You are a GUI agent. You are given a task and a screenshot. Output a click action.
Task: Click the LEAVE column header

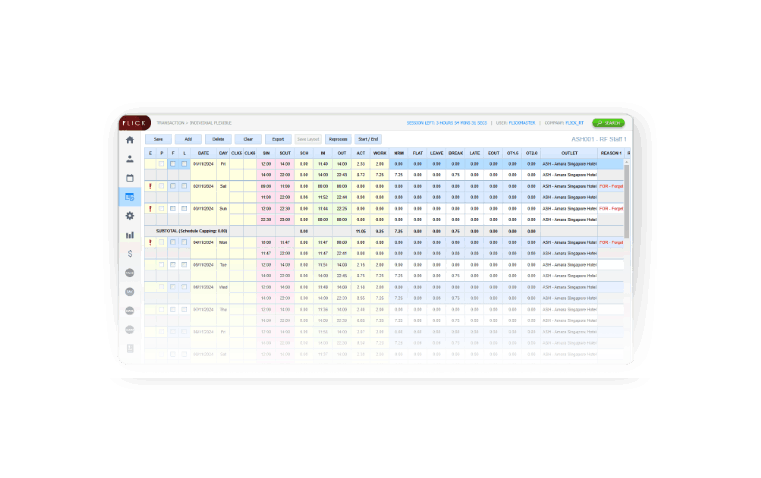[x=436, y=153]
